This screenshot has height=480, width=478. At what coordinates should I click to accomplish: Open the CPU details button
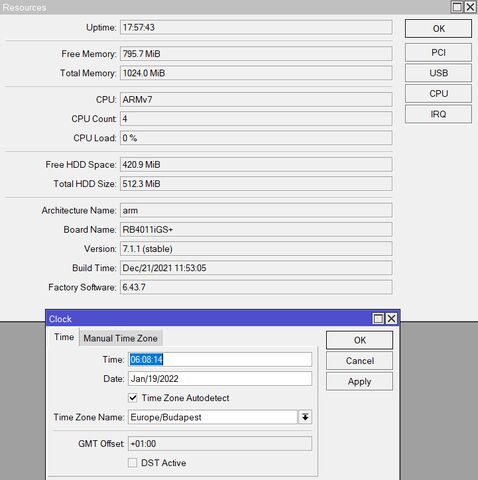point(438,94)
